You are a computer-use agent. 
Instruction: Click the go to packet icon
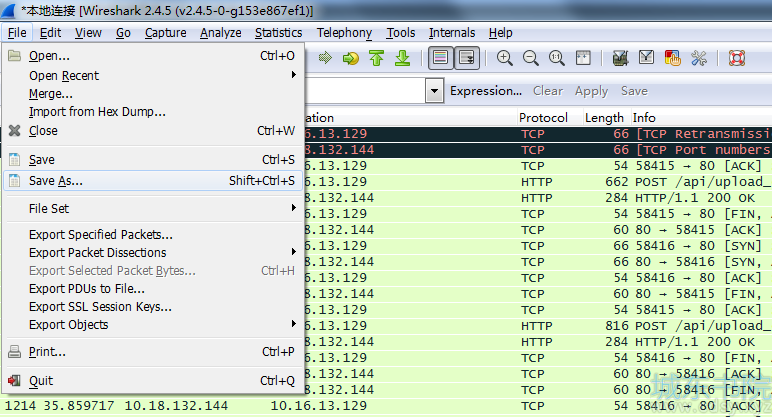(x=351, y=58)
